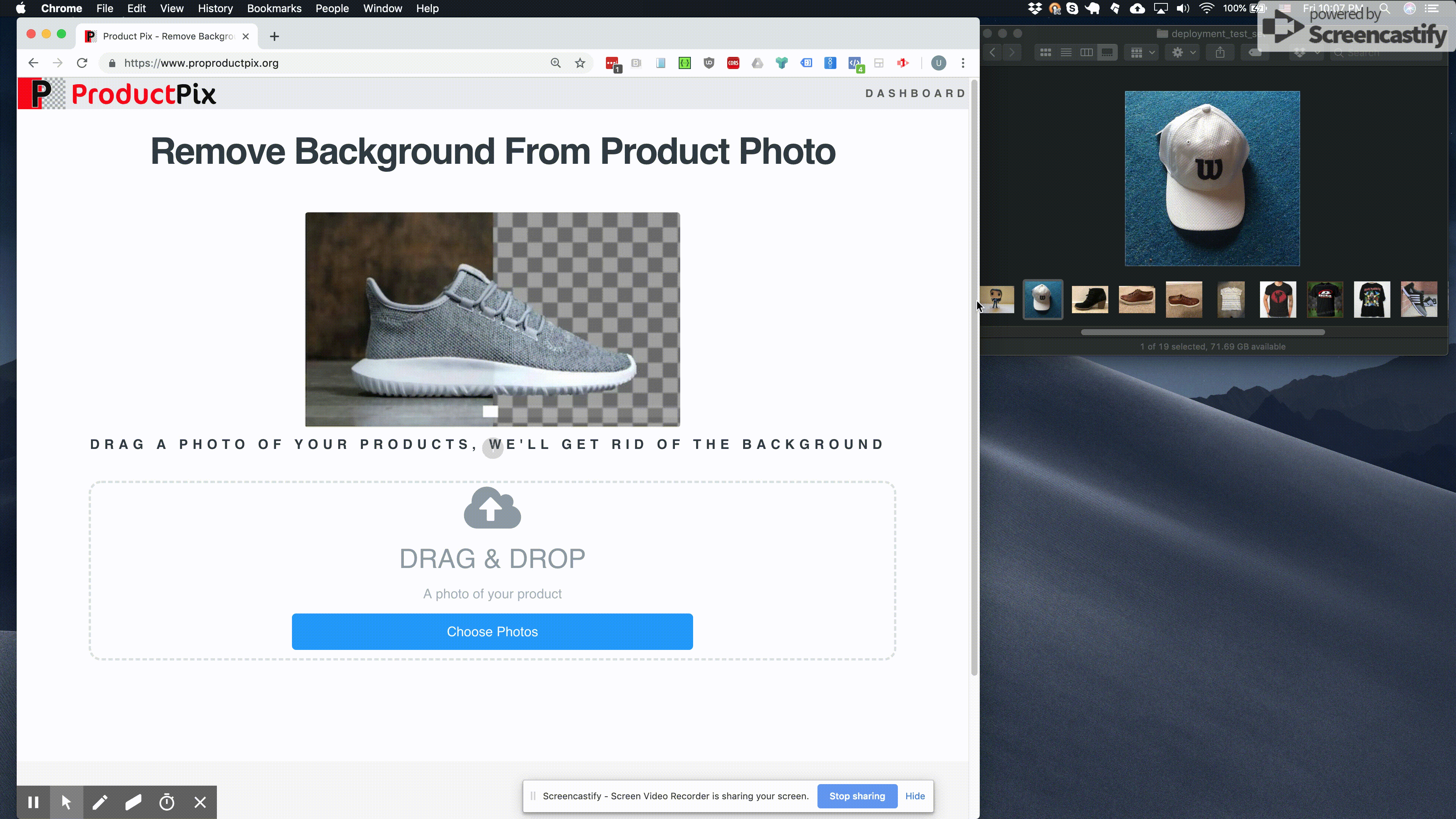Switch Finder to column view
Image resolution: width=1456 pixels, height=819 pixels.
1086,53
